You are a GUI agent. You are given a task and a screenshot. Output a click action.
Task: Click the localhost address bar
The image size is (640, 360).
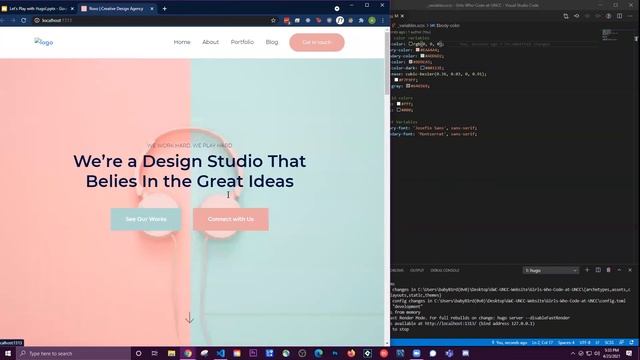pos(151,20)
